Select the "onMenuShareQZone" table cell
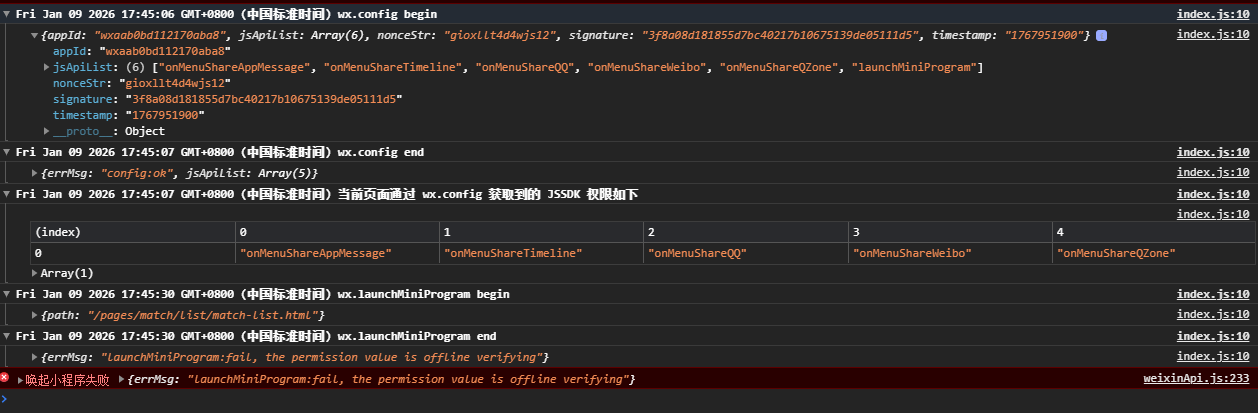This screenshot has height=413, width=1258. tap(1154, 253)
